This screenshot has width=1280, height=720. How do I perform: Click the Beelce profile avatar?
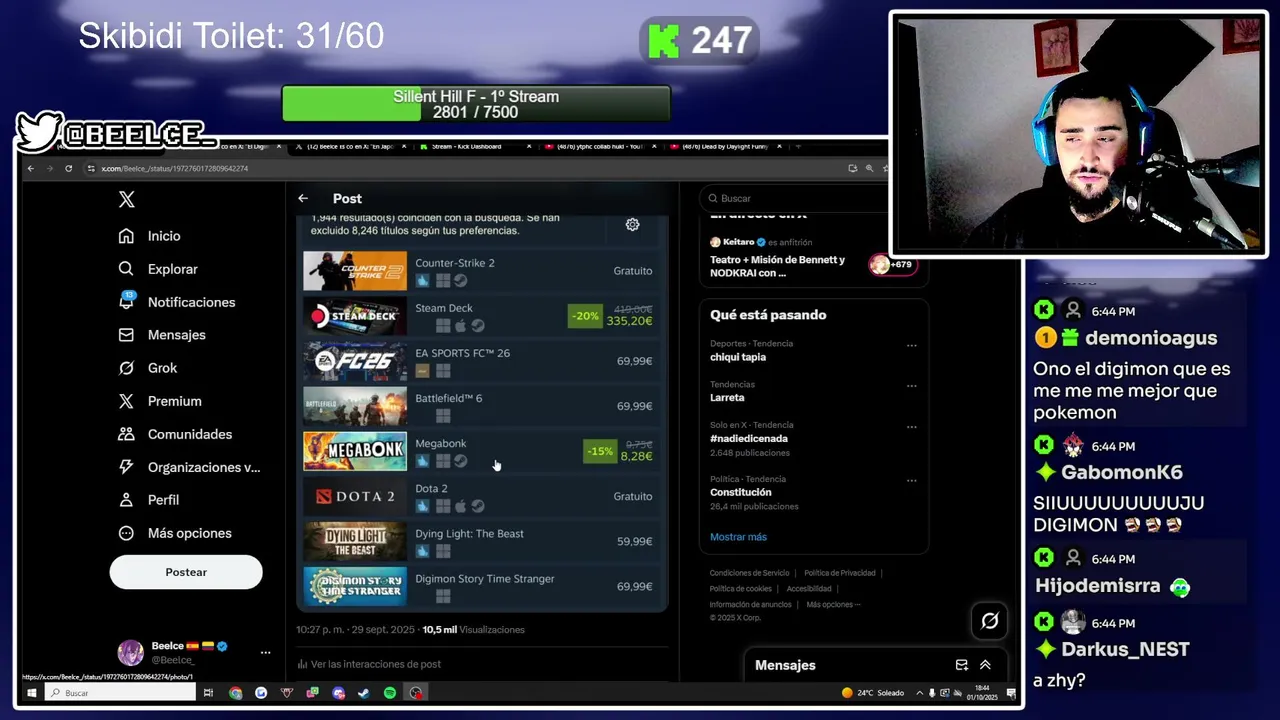[x=131, y=653]
